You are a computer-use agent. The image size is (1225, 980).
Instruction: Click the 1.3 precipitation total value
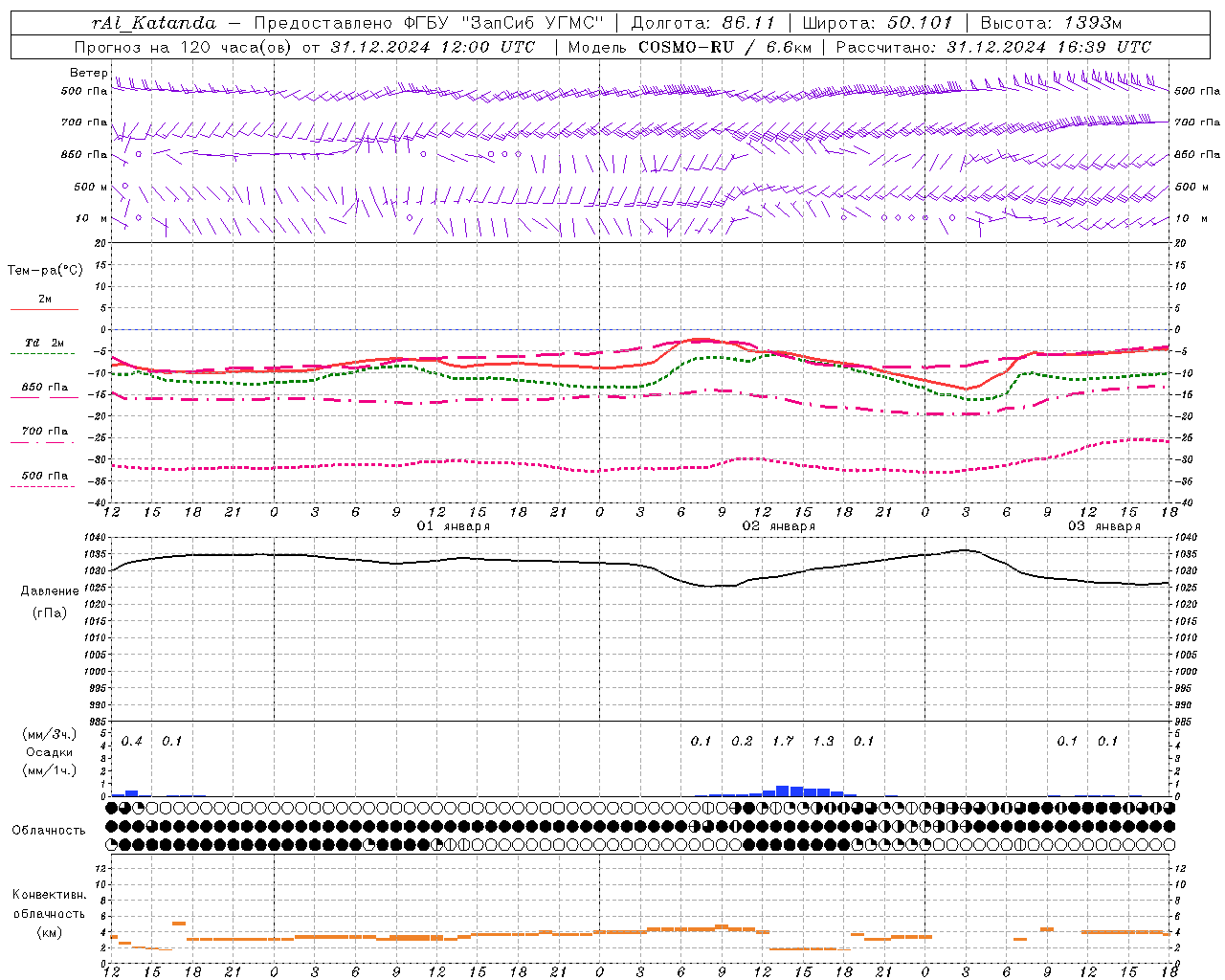[823, 742]
